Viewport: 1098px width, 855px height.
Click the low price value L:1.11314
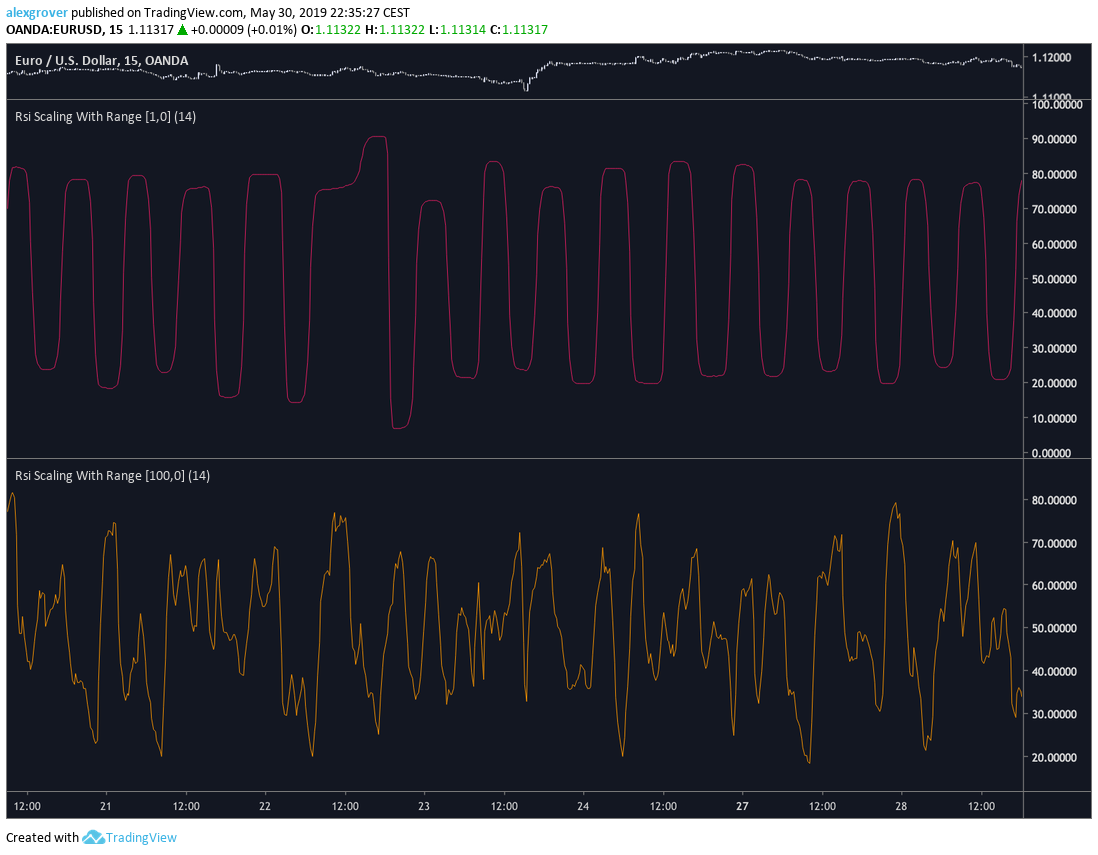(x=457, y=29)
